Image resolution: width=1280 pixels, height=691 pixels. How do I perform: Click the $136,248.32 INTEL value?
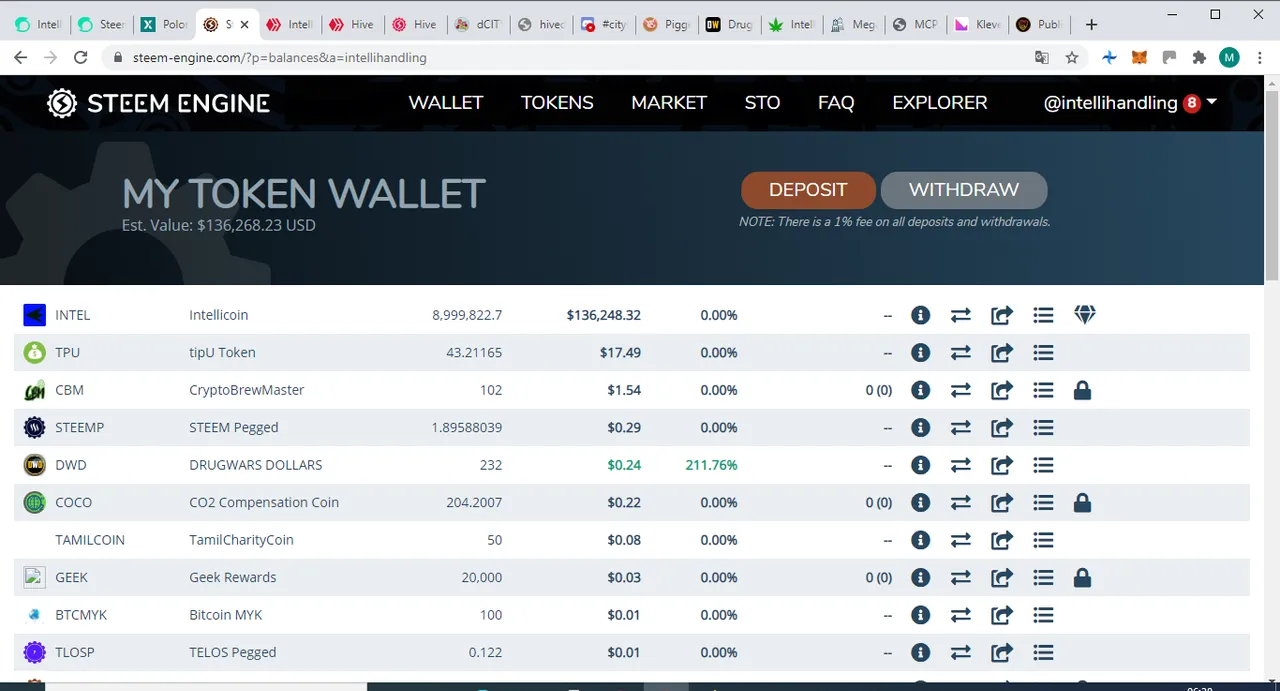tap(604, 315)
